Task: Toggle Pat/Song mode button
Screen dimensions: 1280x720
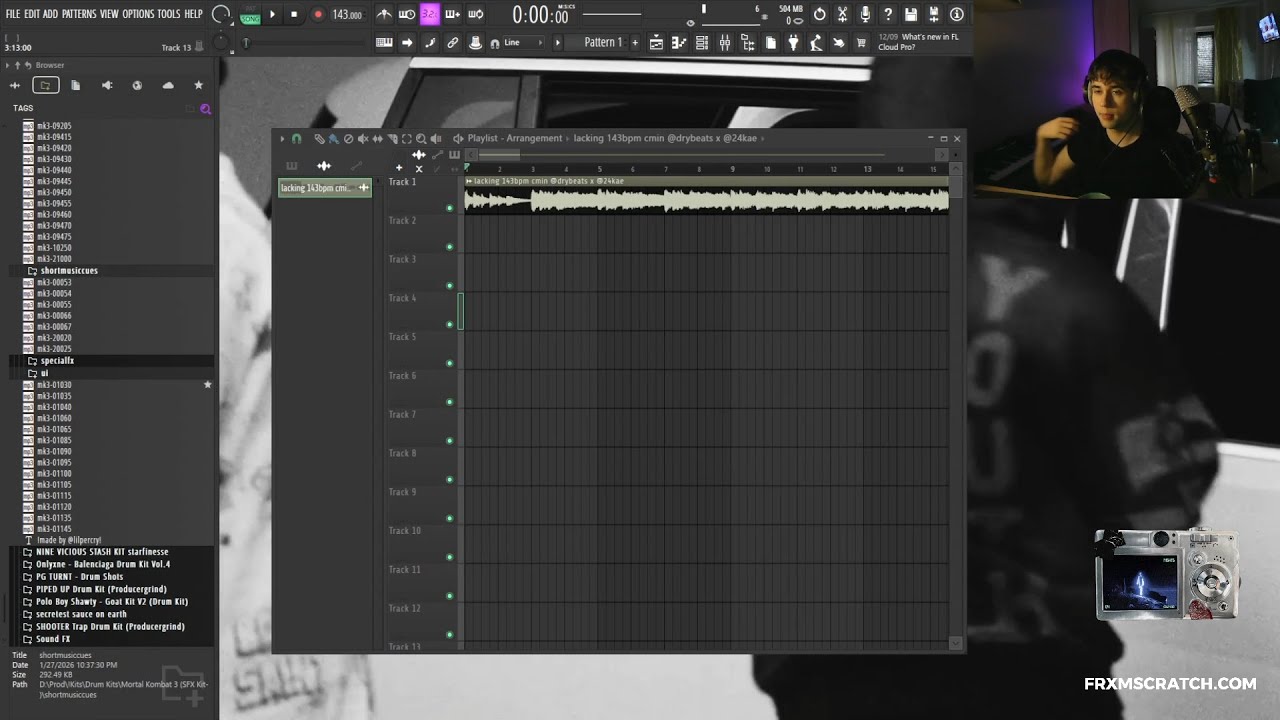Action: 250,14
